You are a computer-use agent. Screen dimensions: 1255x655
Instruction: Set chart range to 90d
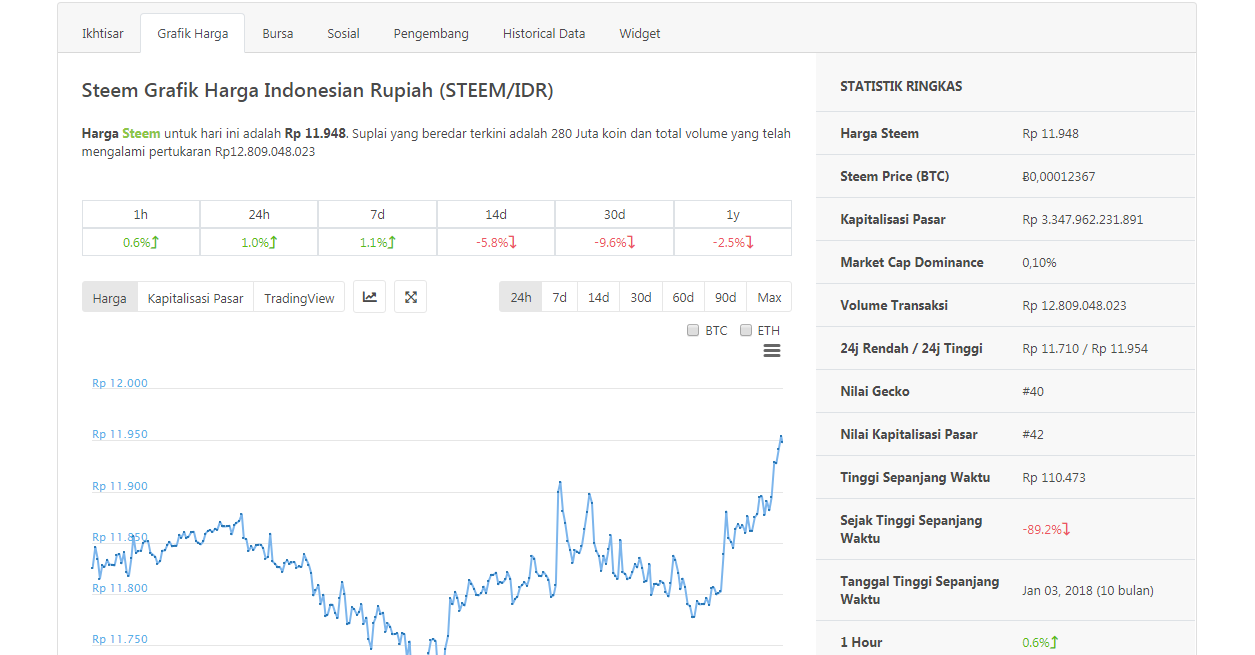(x=726, y=297)
